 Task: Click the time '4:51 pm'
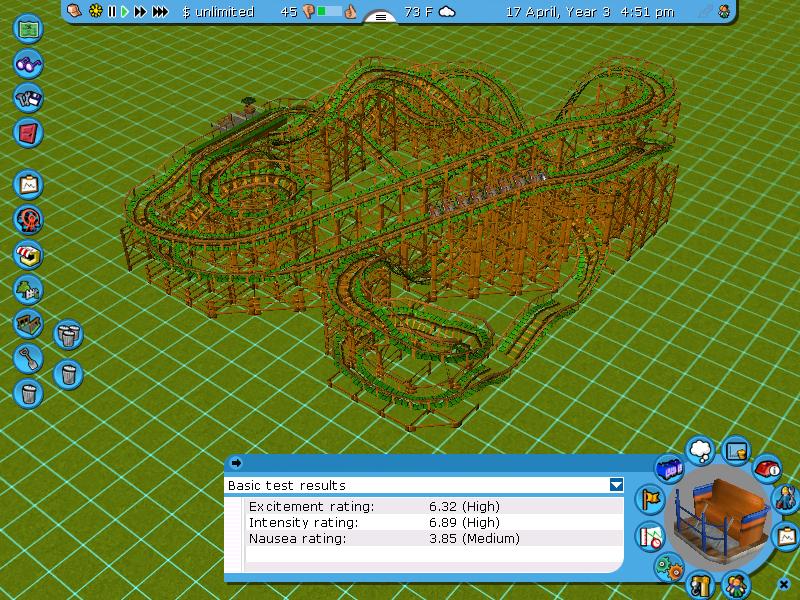click(647, 12)
